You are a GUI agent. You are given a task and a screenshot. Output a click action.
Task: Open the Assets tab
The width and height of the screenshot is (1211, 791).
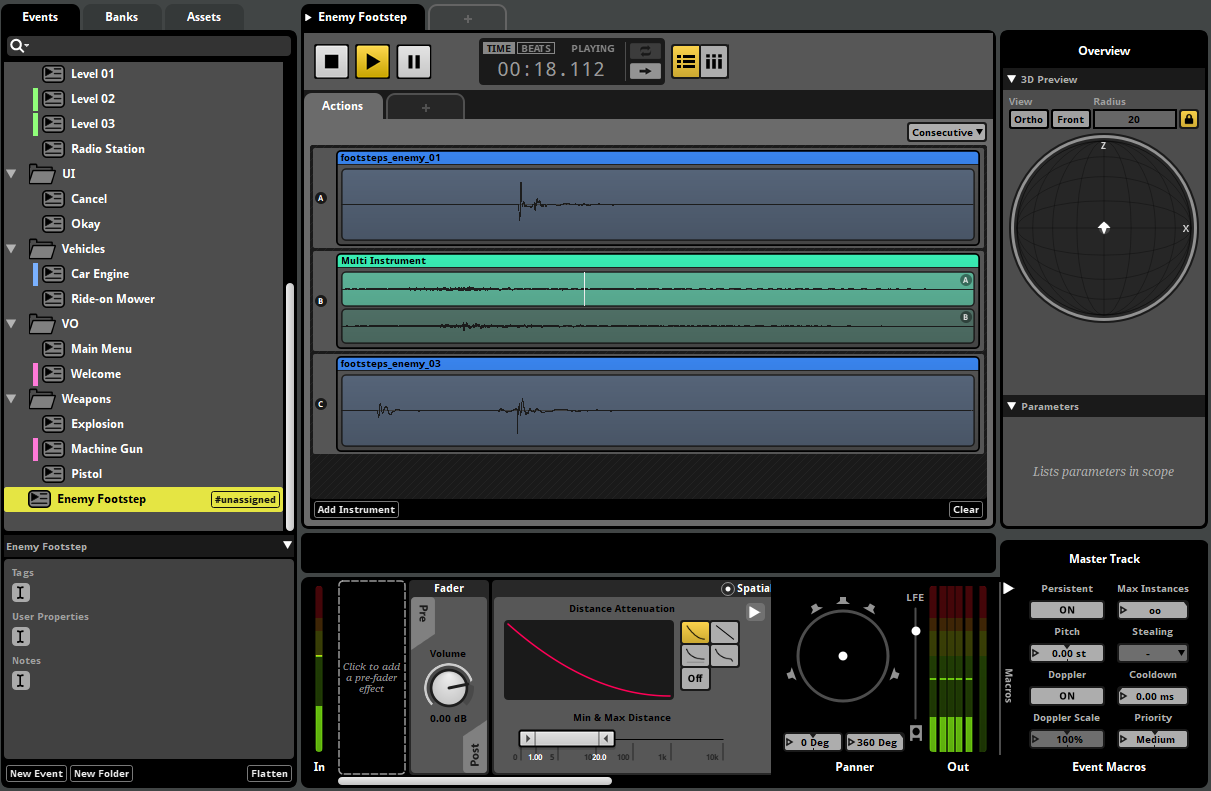pos(203,17)
